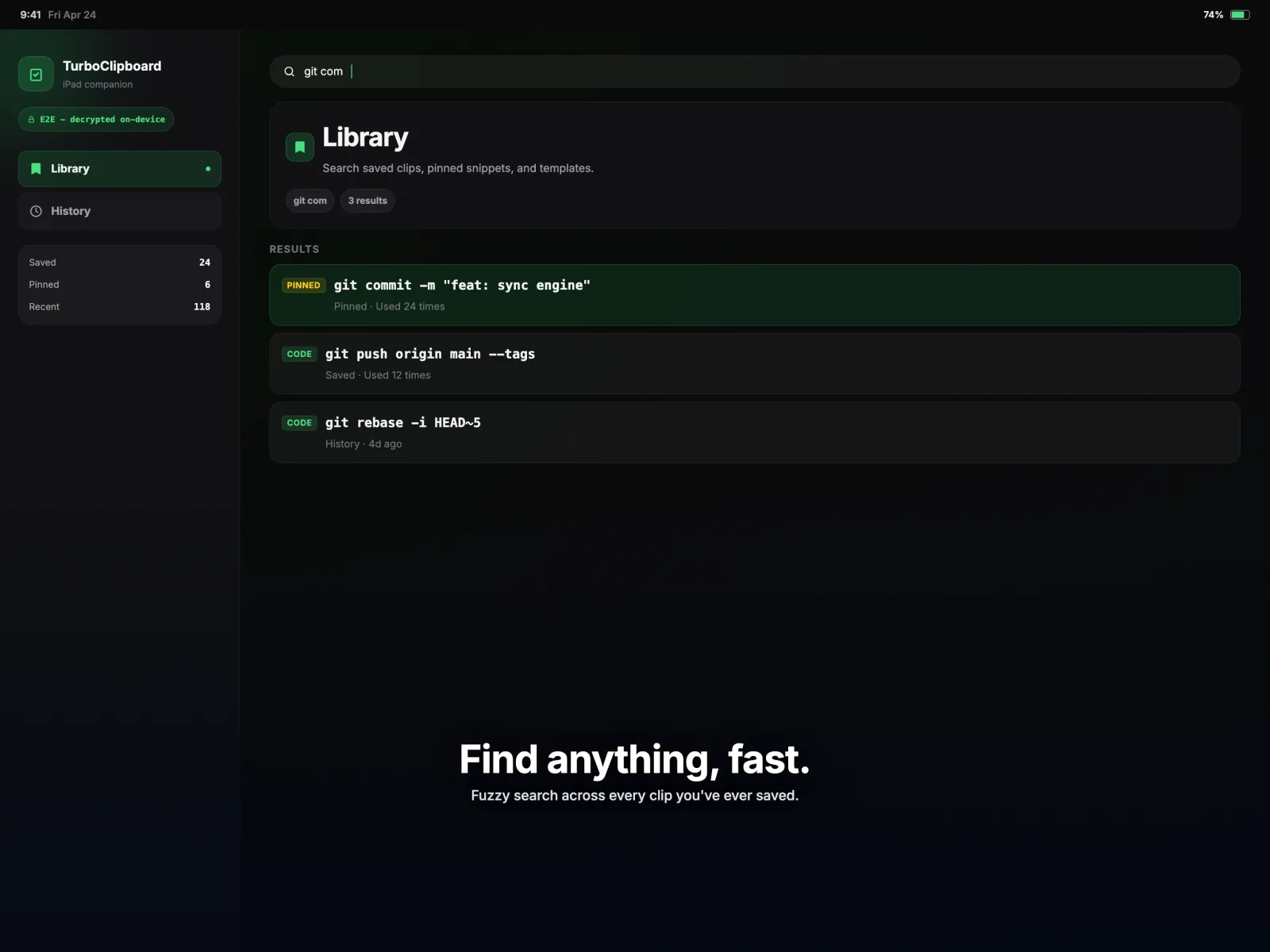Click 'History · 4d ago' text
This screenshot has height=952, width=1270.
pos(364,444)
